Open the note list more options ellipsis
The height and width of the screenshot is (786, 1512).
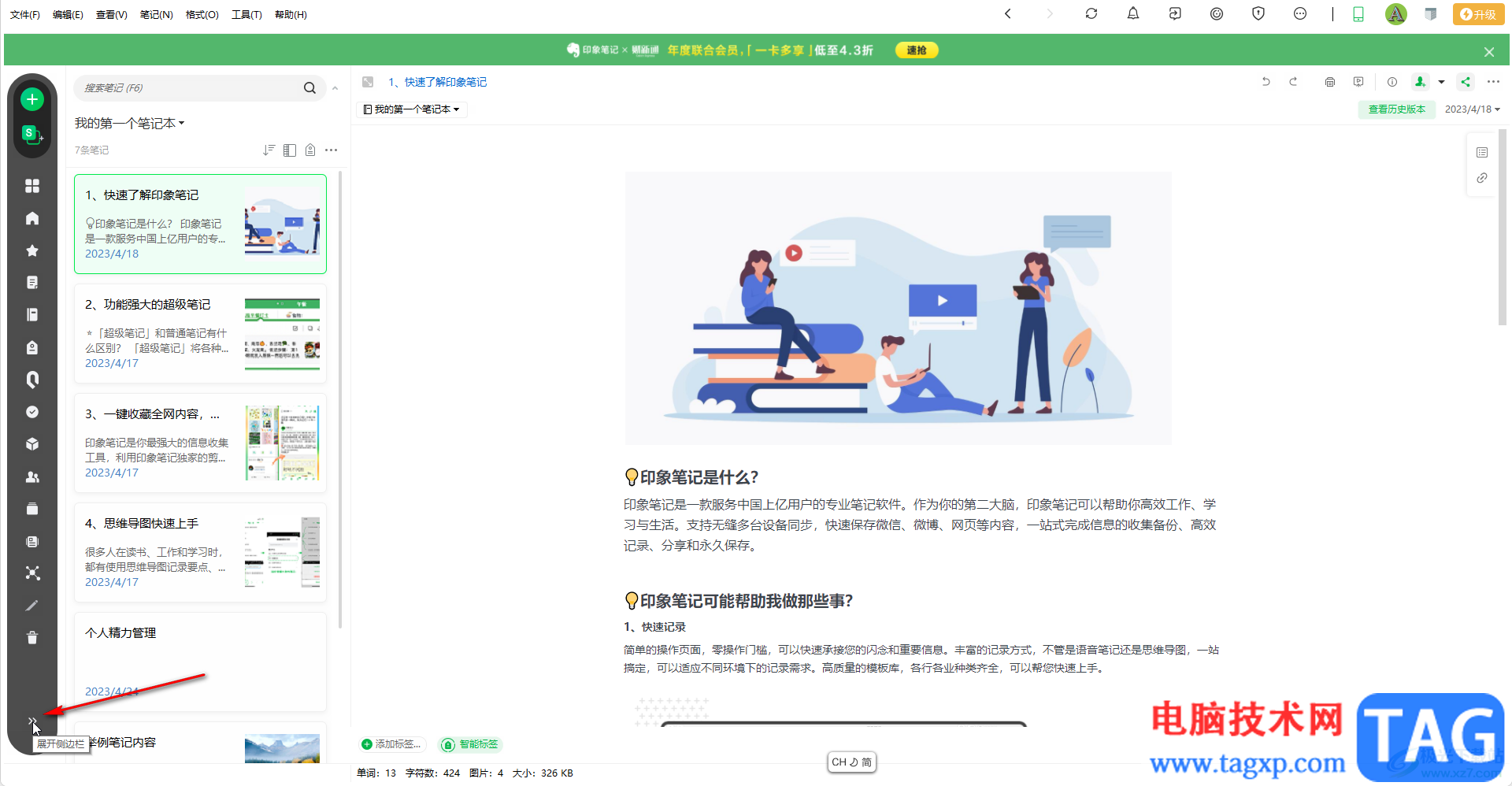point(332,150)
